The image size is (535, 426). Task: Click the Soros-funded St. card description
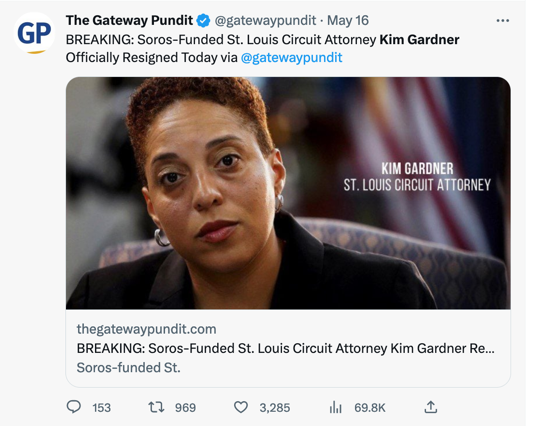coord(128,368)
